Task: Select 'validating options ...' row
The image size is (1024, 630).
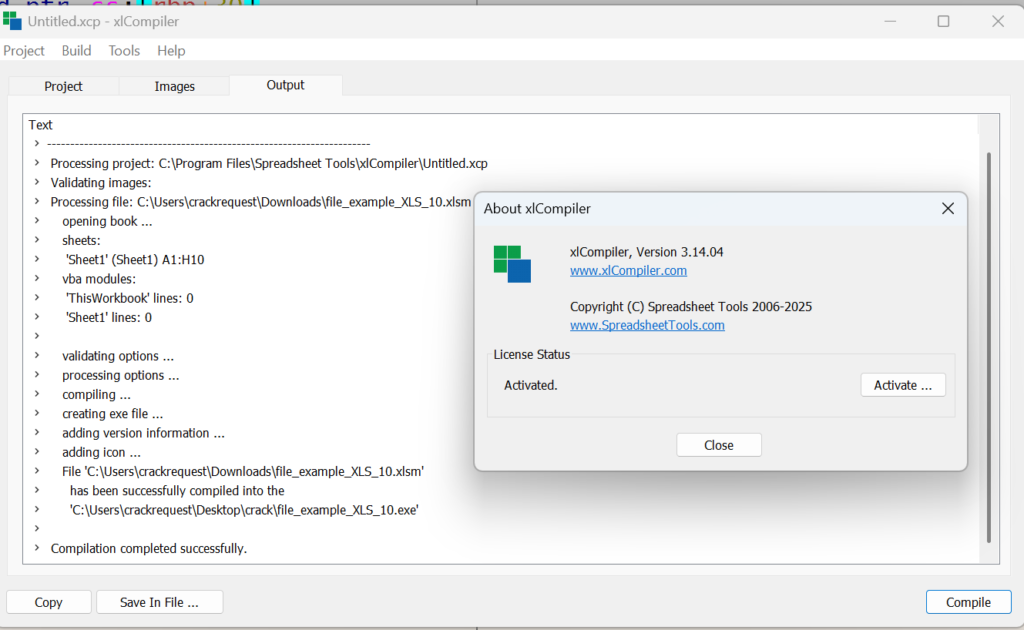Action: (118, 356)
